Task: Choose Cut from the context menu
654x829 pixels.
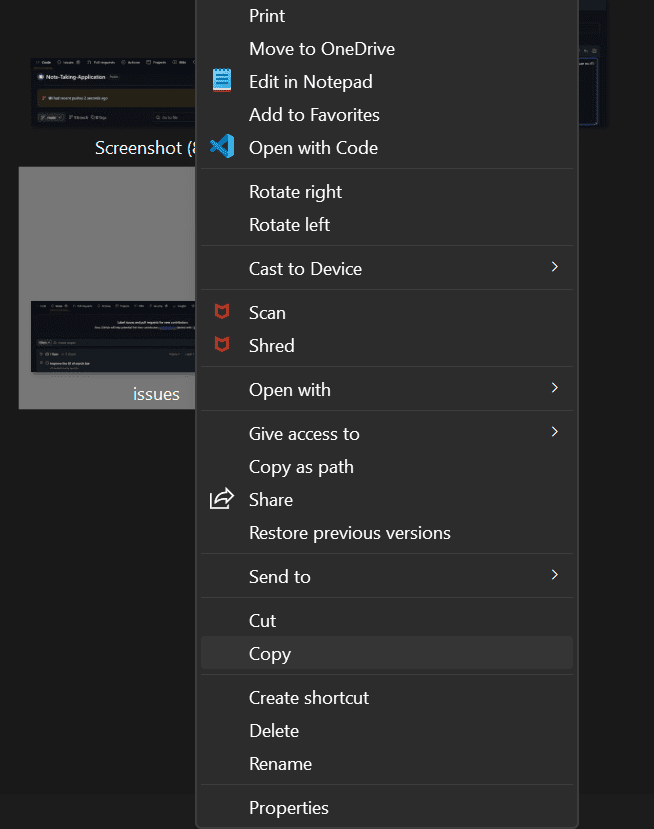Action: click(262, 621)
